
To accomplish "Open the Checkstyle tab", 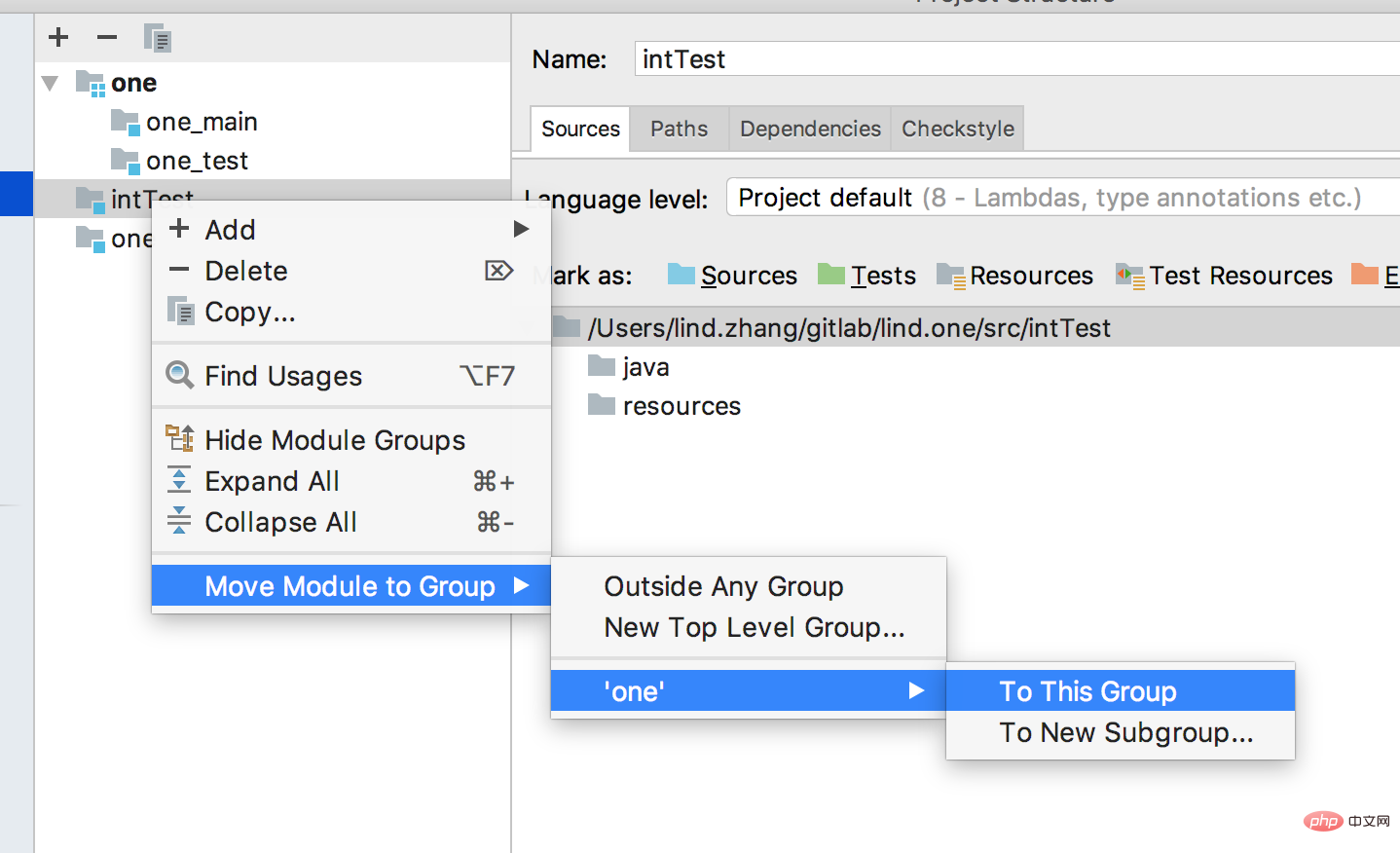I will click(x=958, y=129).
